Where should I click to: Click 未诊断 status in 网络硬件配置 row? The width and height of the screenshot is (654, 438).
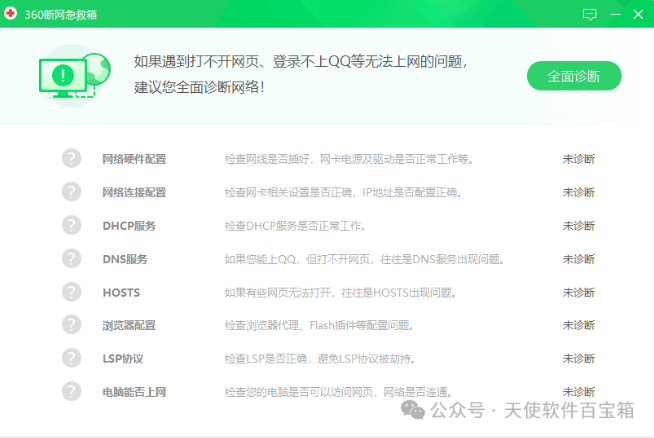coord(579,159)
